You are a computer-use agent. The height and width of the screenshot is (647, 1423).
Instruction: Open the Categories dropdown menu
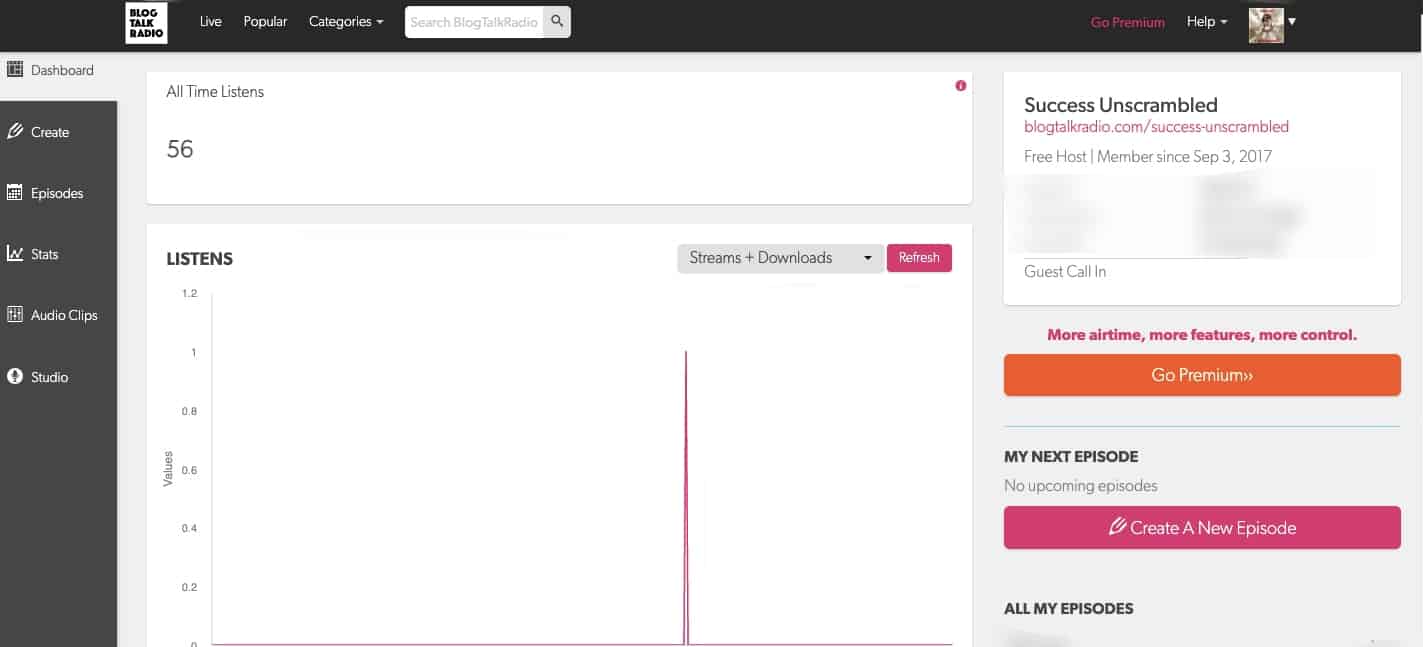(346, 21)
